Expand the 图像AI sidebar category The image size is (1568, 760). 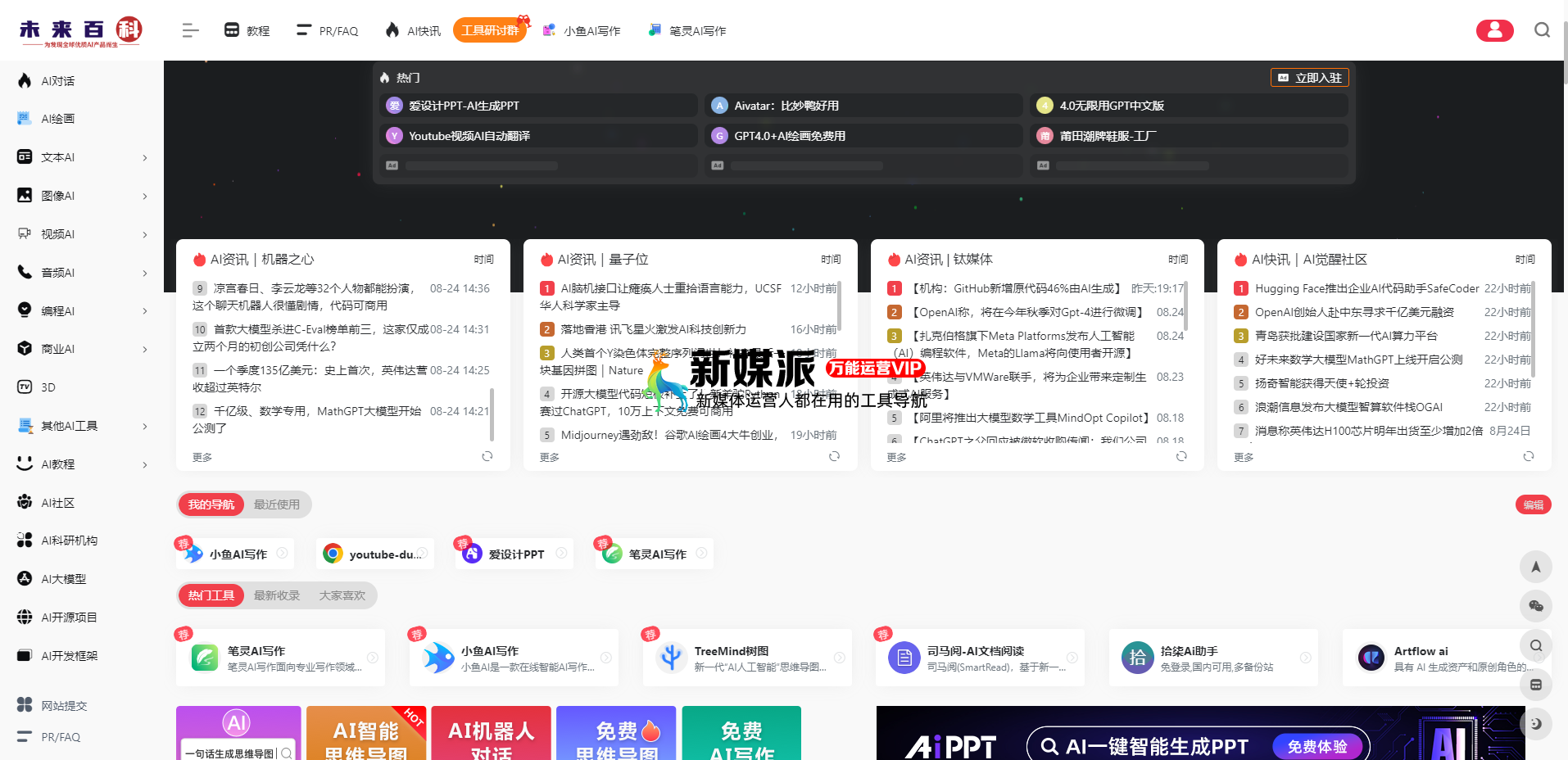[145, 196]
